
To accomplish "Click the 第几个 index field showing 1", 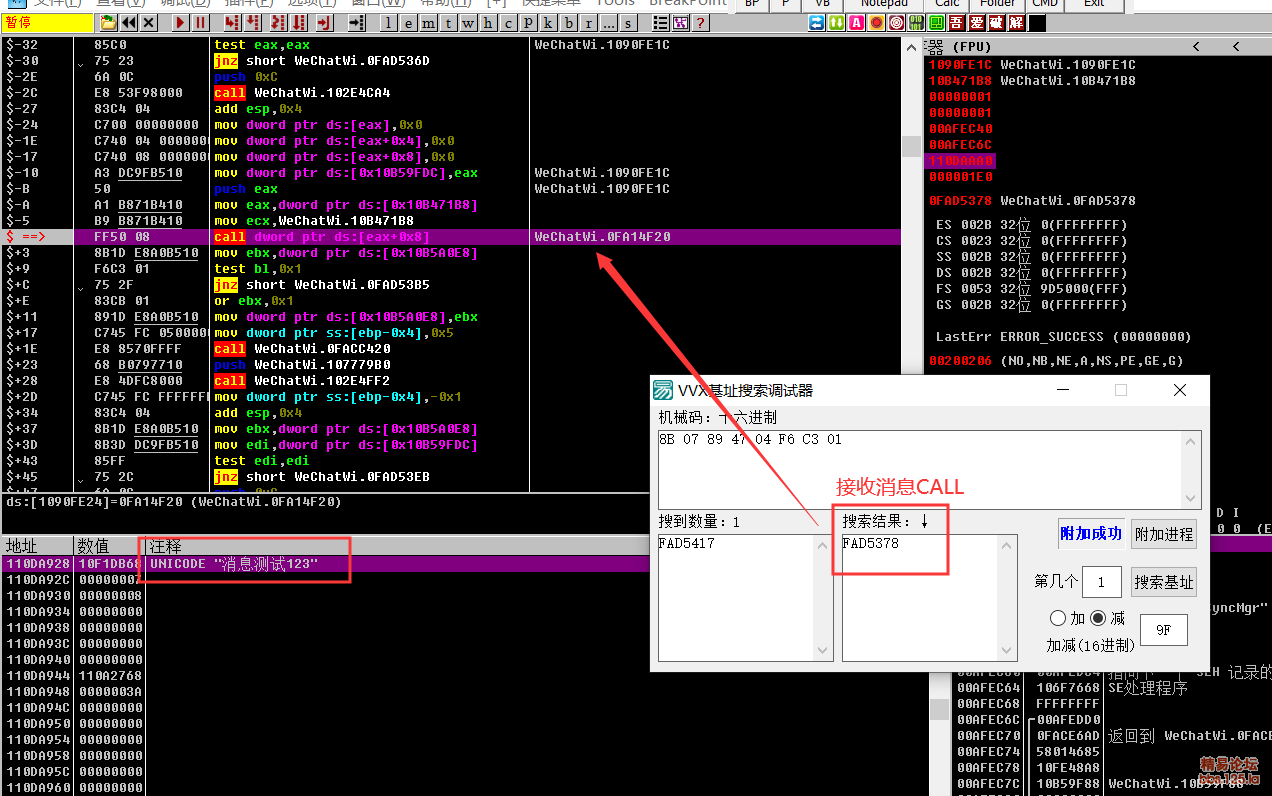I will pos(1102,582).
